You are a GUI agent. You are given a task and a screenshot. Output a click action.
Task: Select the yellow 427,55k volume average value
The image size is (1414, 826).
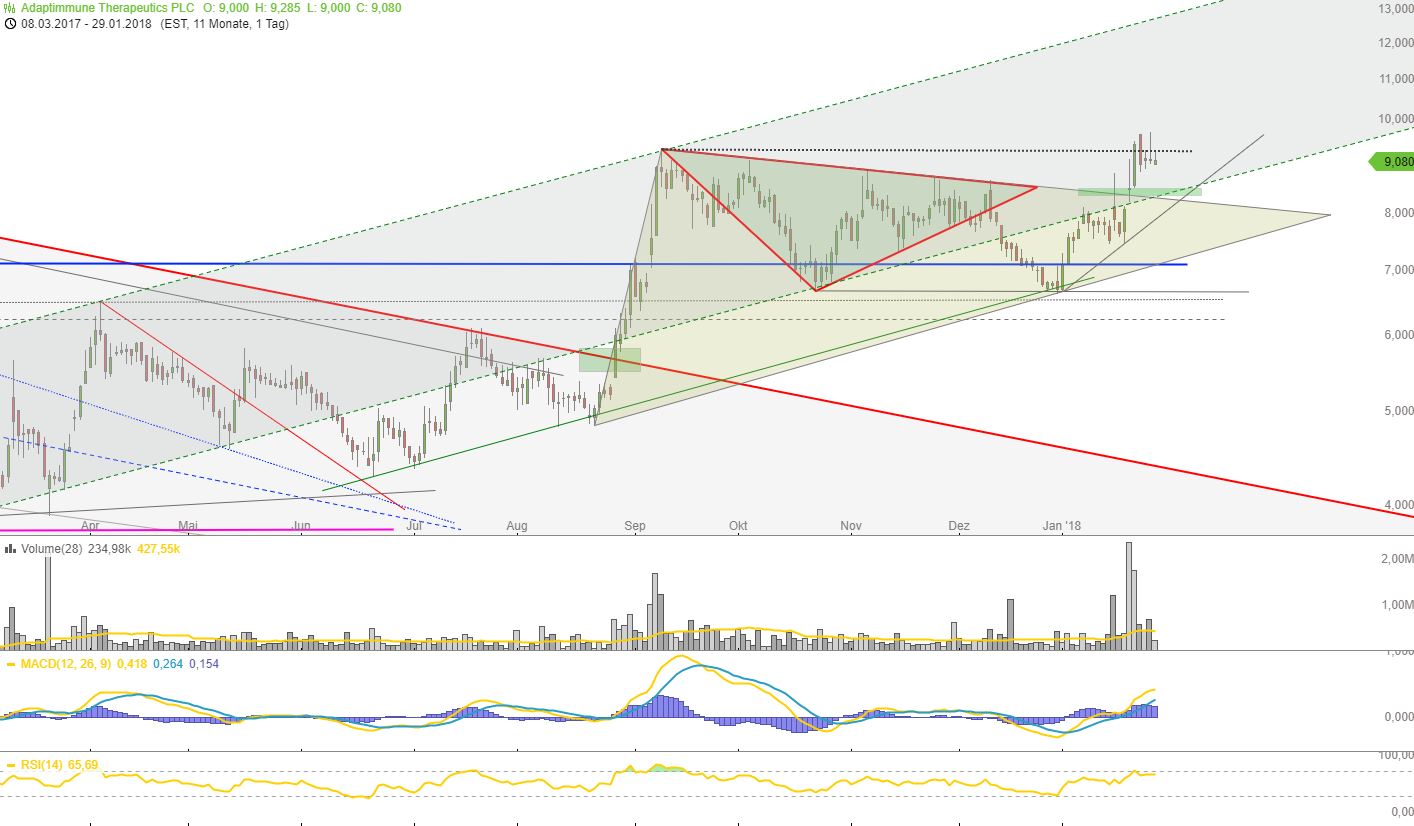tap(157, 548)
